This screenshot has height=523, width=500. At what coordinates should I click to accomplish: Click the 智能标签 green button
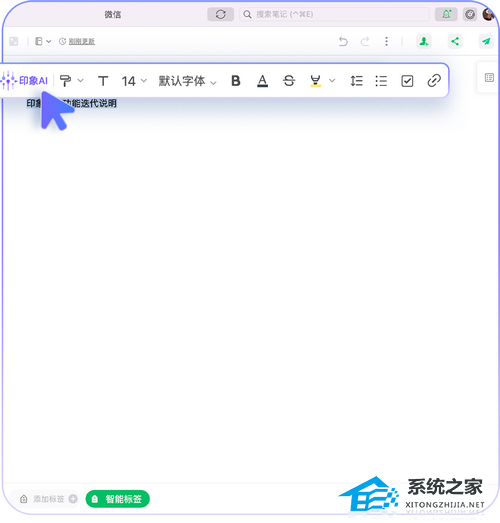118,499
